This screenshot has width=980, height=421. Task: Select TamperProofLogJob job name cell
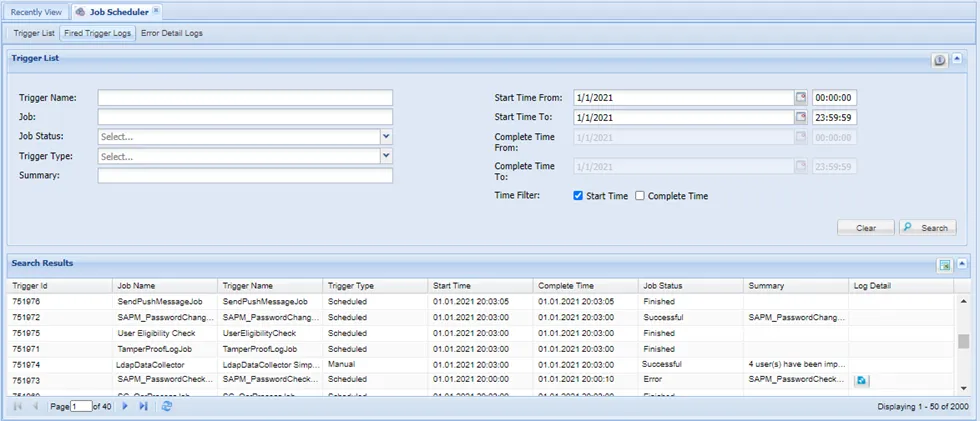165,349
